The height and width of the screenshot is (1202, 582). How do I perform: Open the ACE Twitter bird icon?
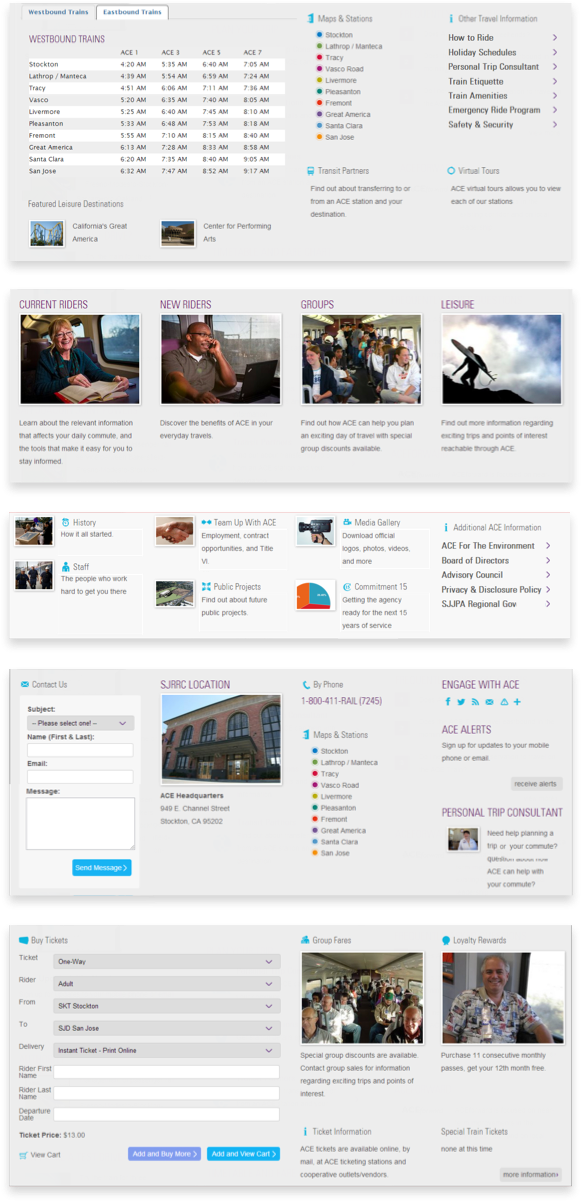coord(461,702)
